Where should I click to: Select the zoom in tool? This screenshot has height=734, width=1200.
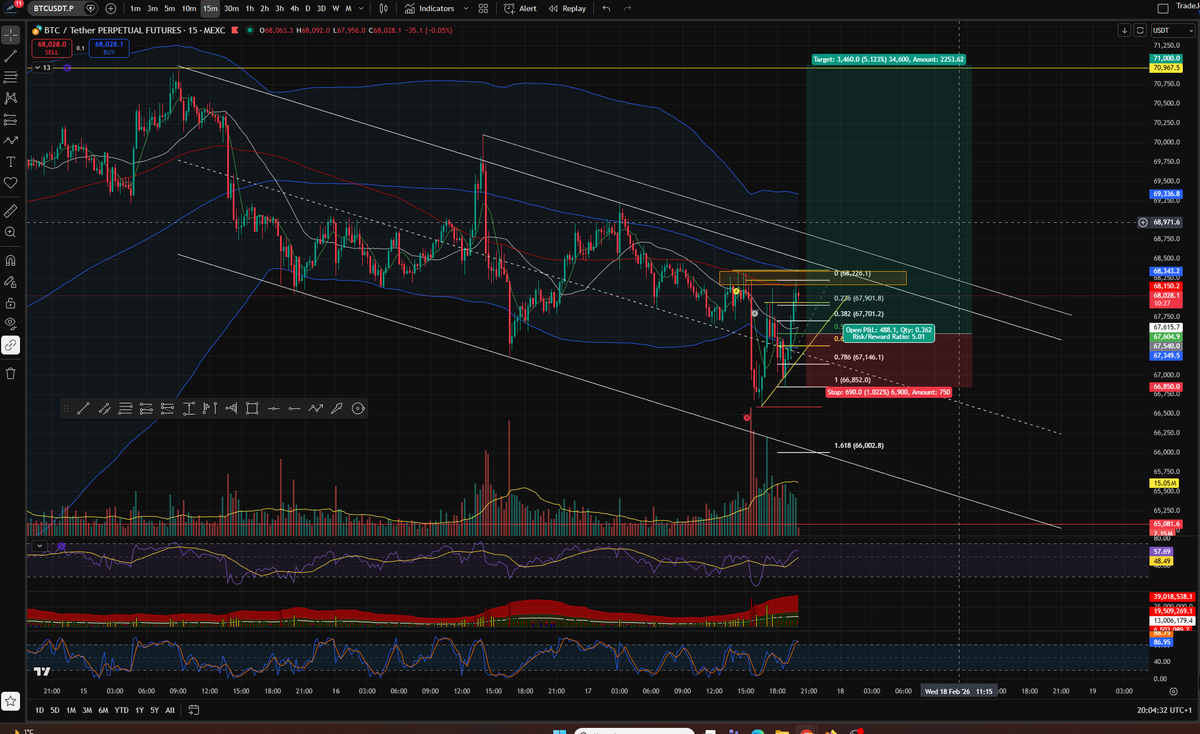11,232
